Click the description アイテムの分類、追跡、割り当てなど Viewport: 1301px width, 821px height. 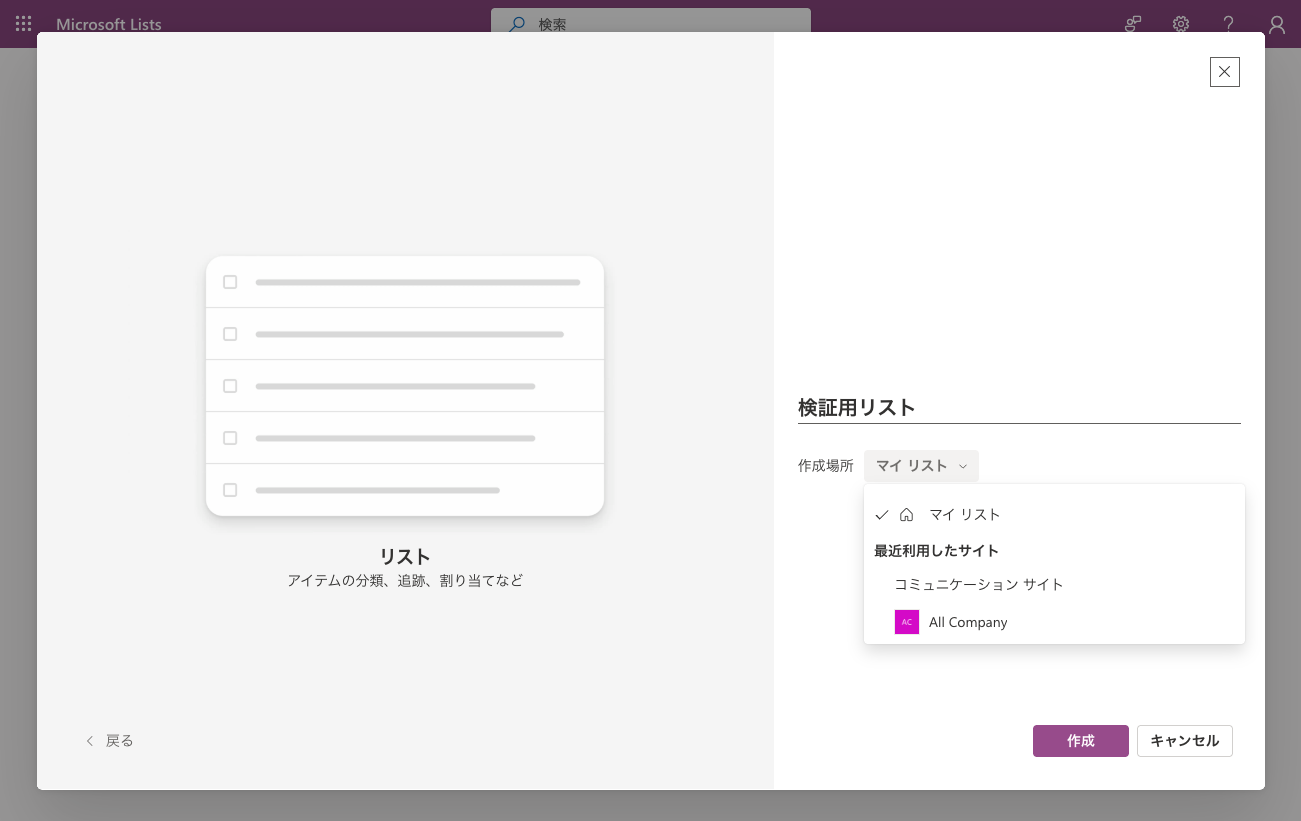(x=405, y=581)
